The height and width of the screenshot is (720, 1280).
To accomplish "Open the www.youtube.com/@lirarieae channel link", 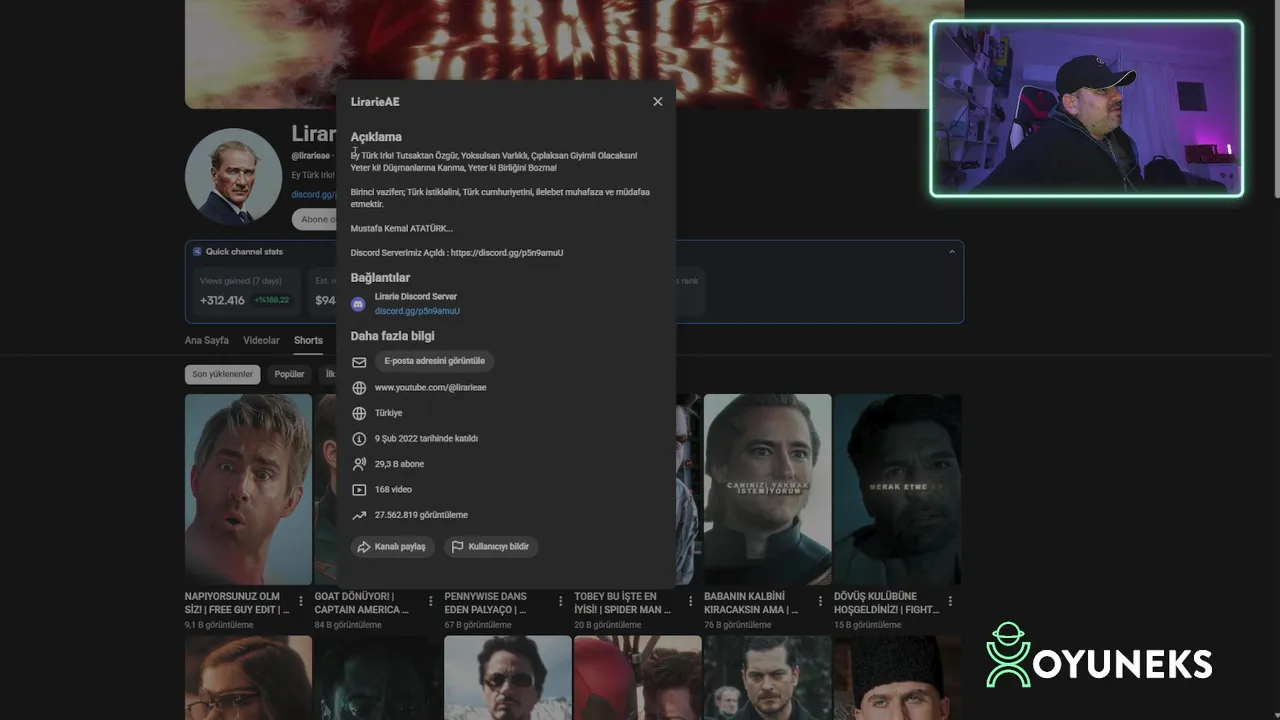I will [430, 388].
